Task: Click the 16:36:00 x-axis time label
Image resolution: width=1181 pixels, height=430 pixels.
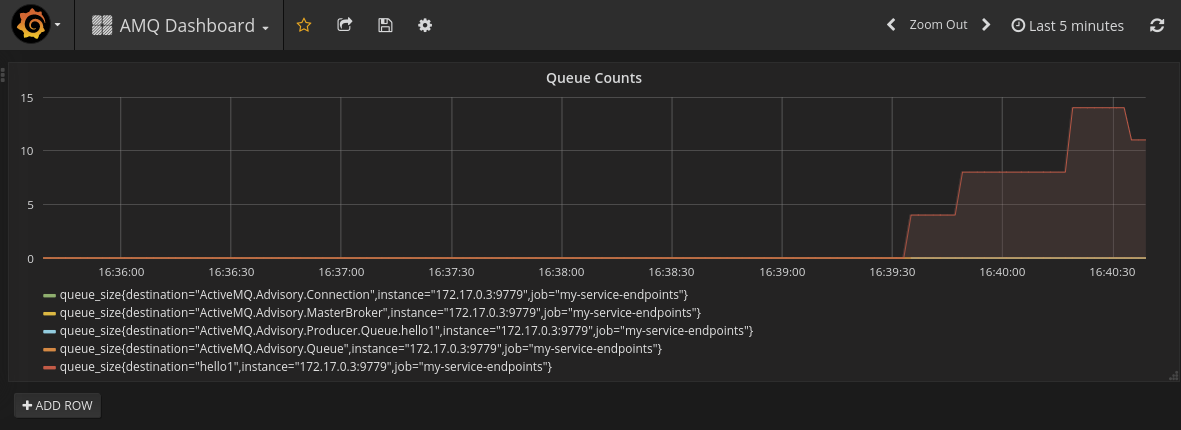Action: (x=121, y=271)
